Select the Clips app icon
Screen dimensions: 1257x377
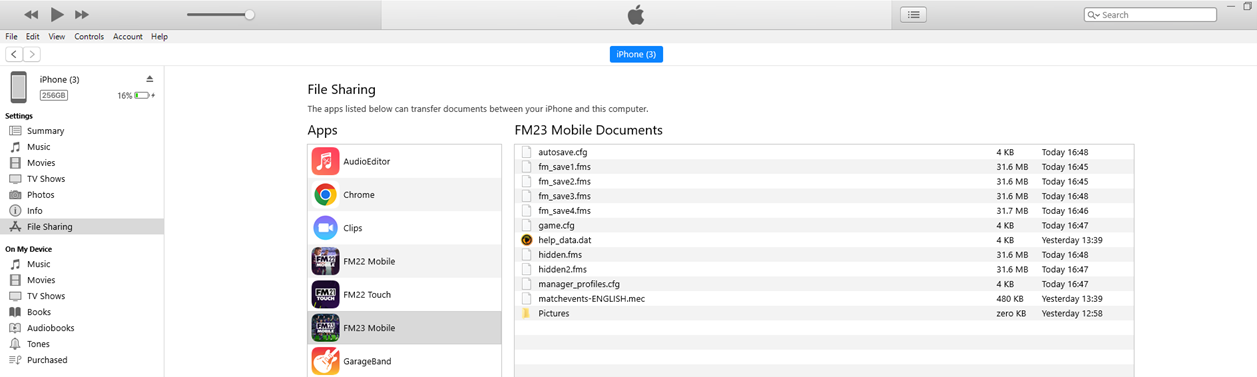[x=325, y=228]
